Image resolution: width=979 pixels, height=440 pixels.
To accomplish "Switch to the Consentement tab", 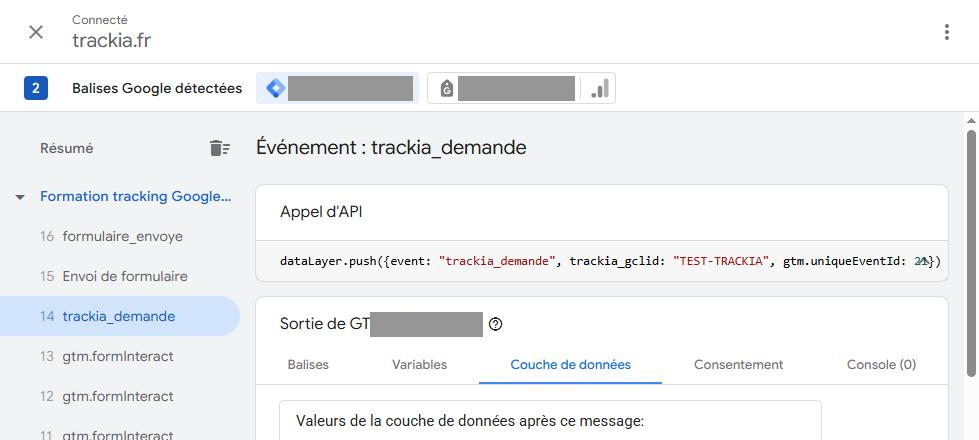I will coord(739,364).
